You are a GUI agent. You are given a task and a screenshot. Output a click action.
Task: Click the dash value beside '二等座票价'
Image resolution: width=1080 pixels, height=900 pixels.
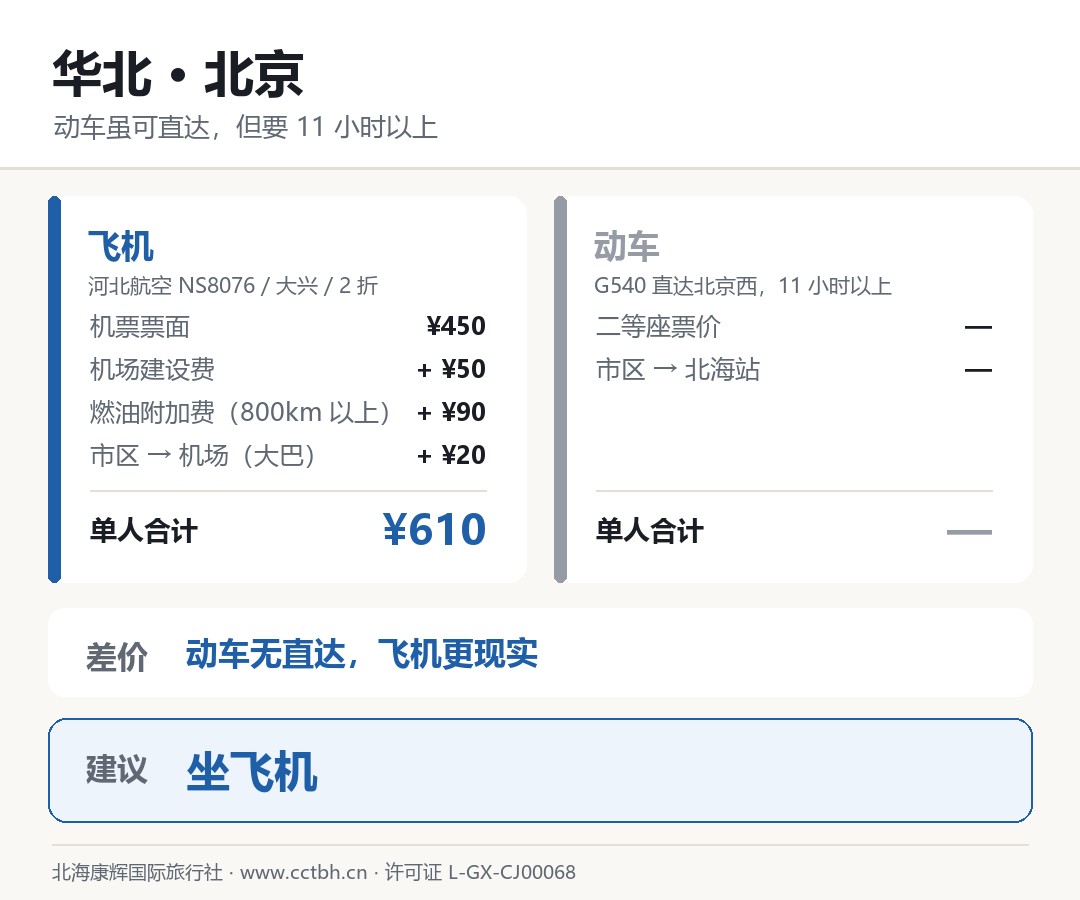(978, 327)
